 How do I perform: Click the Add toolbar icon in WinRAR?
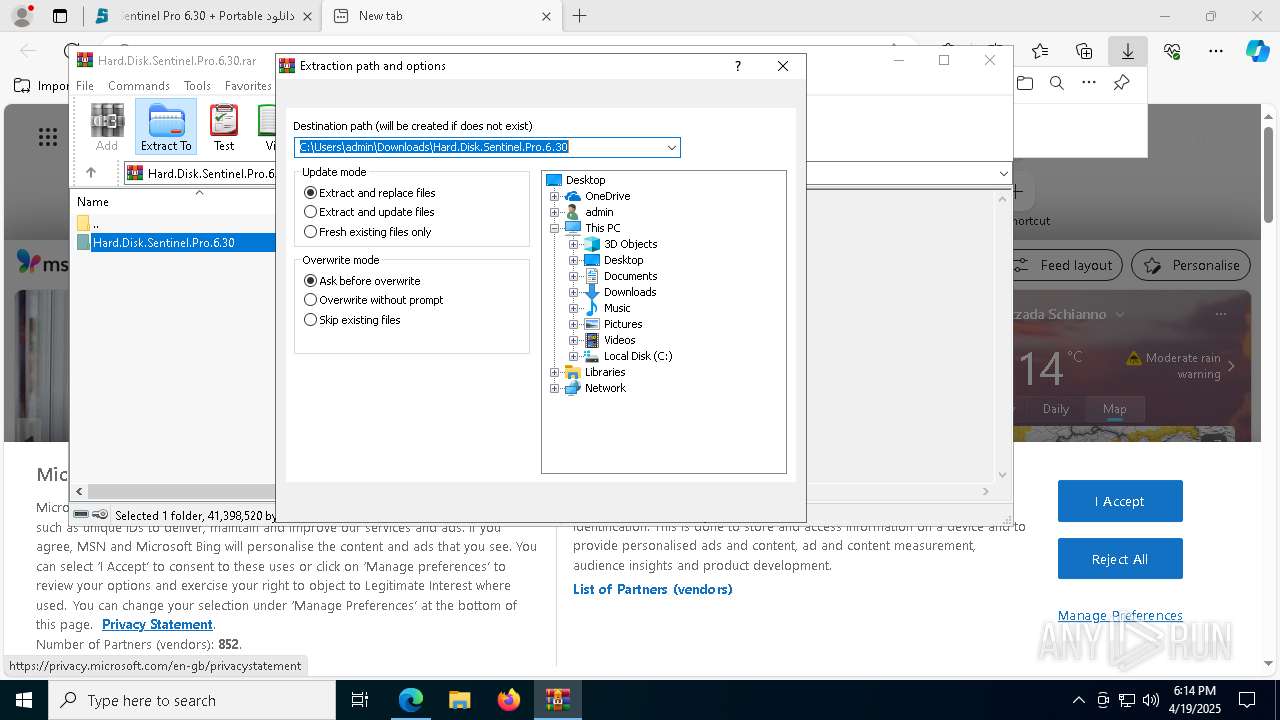click(x=107, y=127)
